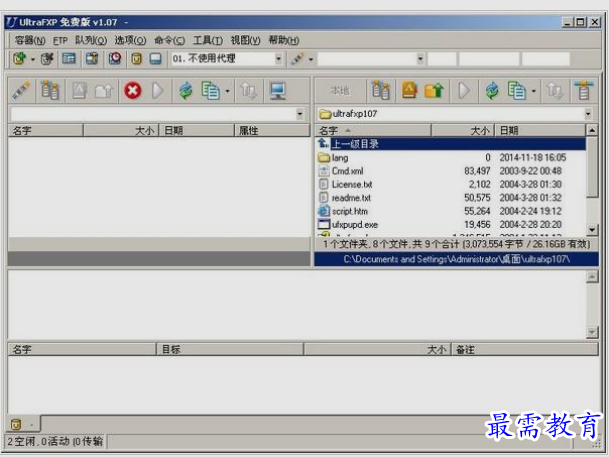Click the red abort X button

(x=133, y=91)
